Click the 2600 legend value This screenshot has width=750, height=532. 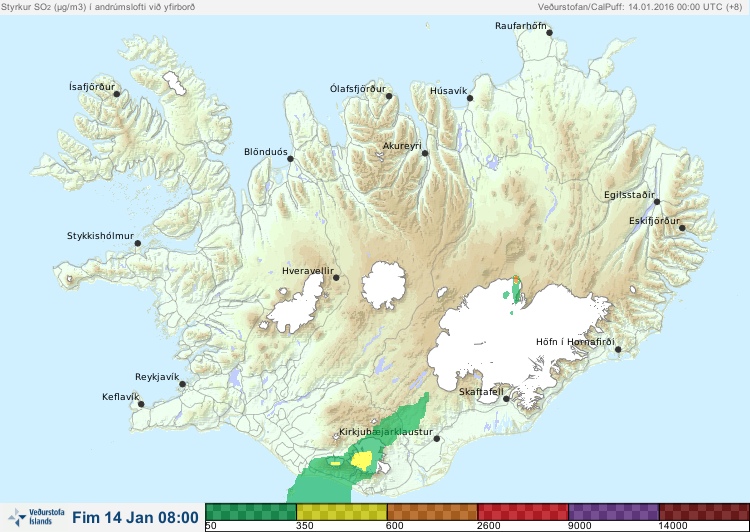pos(488,526)
